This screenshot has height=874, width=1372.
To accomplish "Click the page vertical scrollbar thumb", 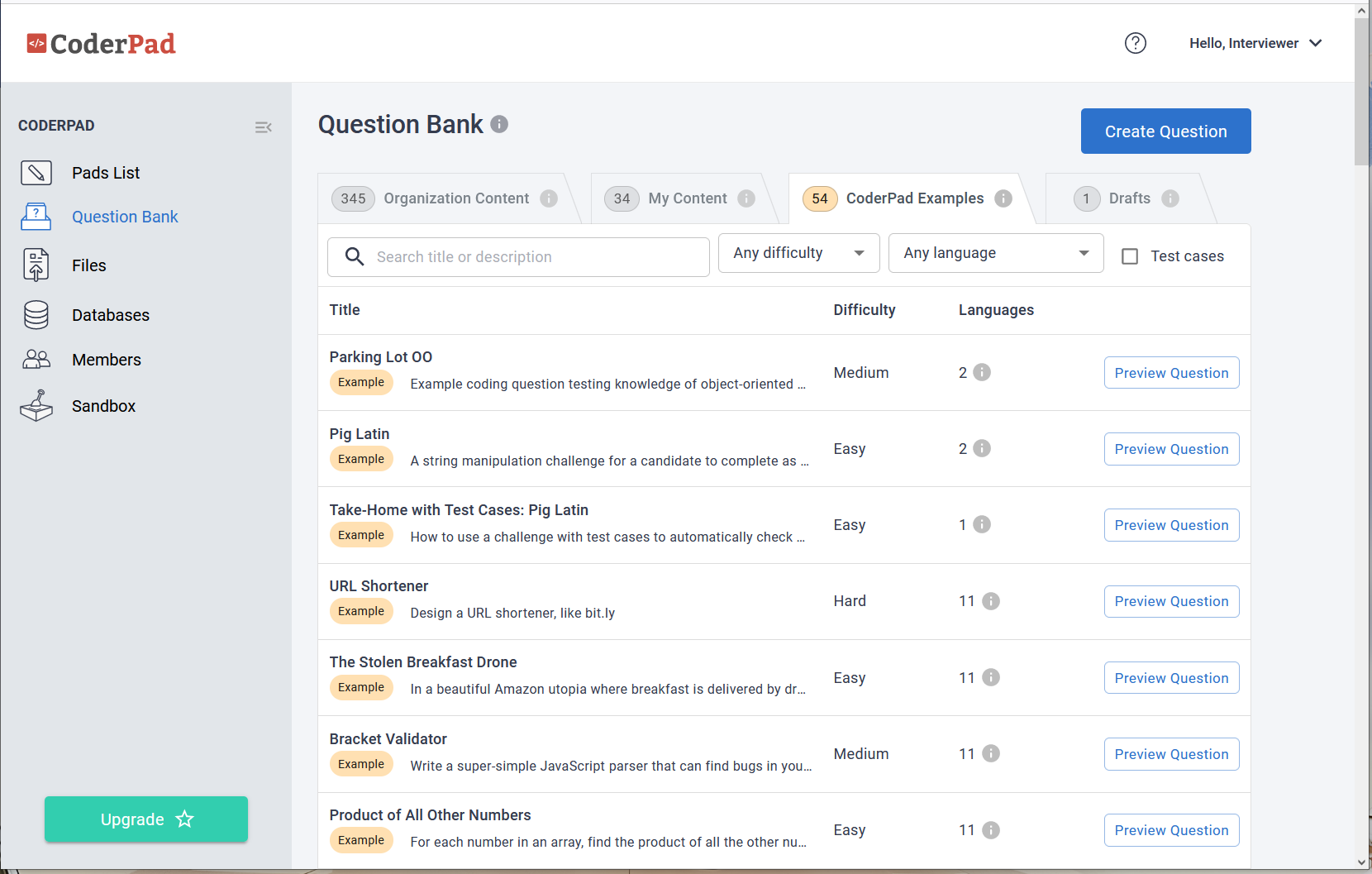I will (1362, 91).
